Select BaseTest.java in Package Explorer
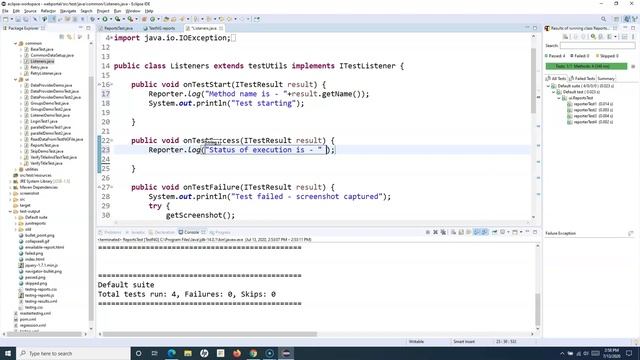The image size is (640, 360). pyautogui.click(x=42, y=49)
